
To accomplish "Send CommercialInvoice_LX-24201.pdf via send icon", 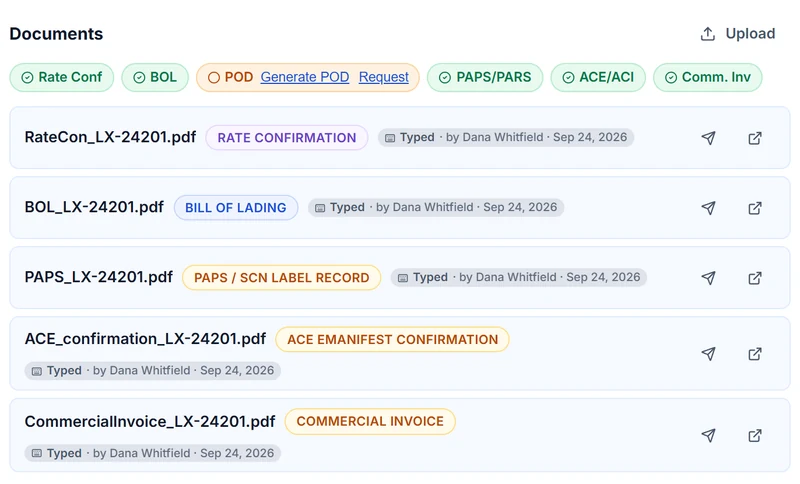I will coord(708,435).
